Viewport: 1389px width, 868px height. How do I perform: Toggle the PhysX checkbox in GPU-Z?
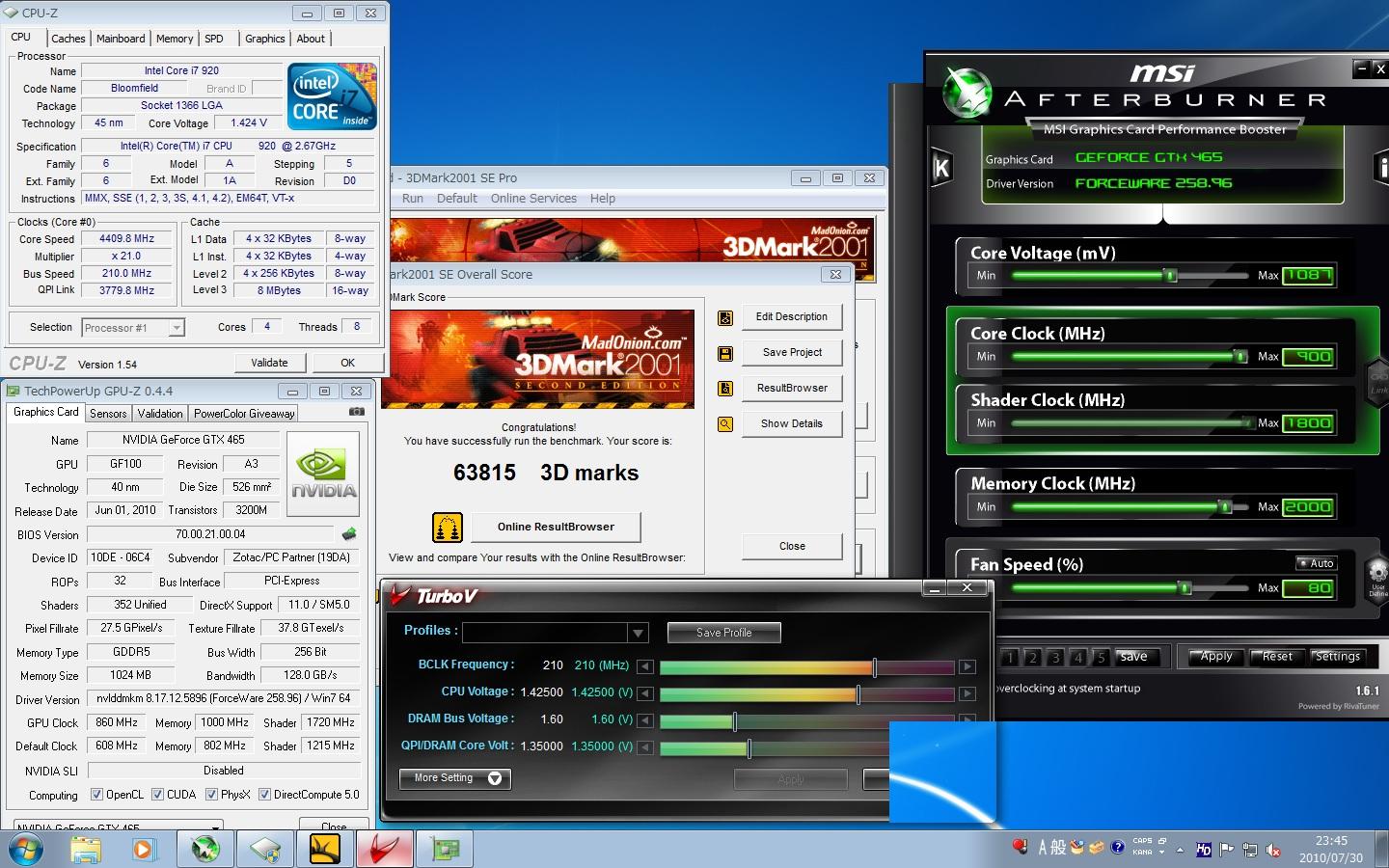point(211,795)
